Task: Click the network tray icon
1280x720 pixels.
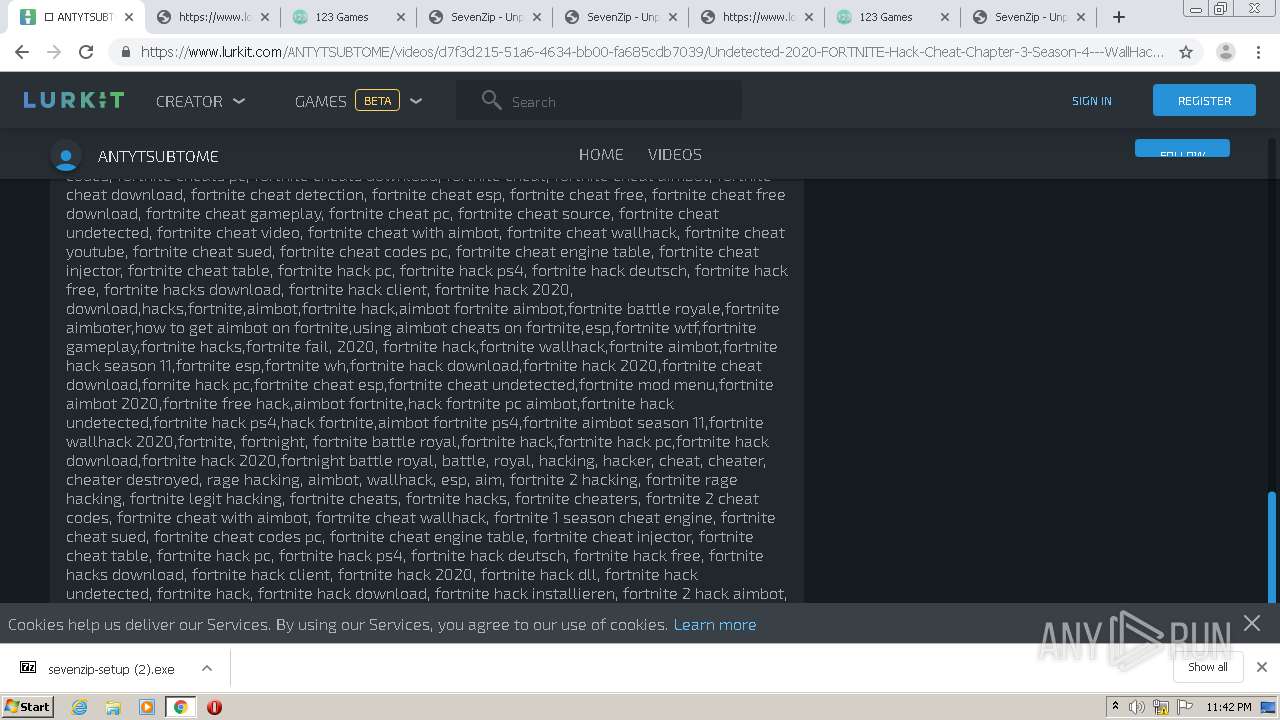Action: (1161, 707)
